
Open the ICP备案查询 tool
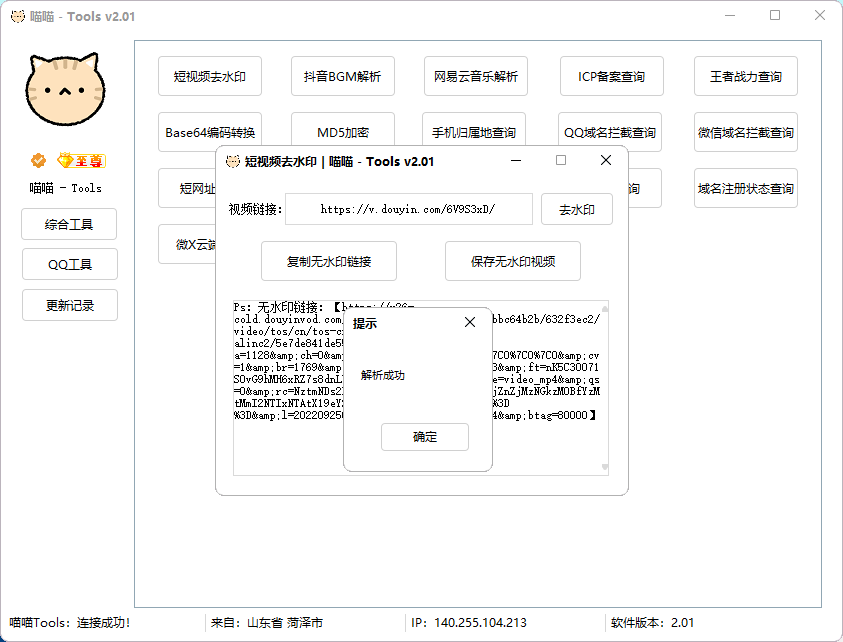point(611,76)
